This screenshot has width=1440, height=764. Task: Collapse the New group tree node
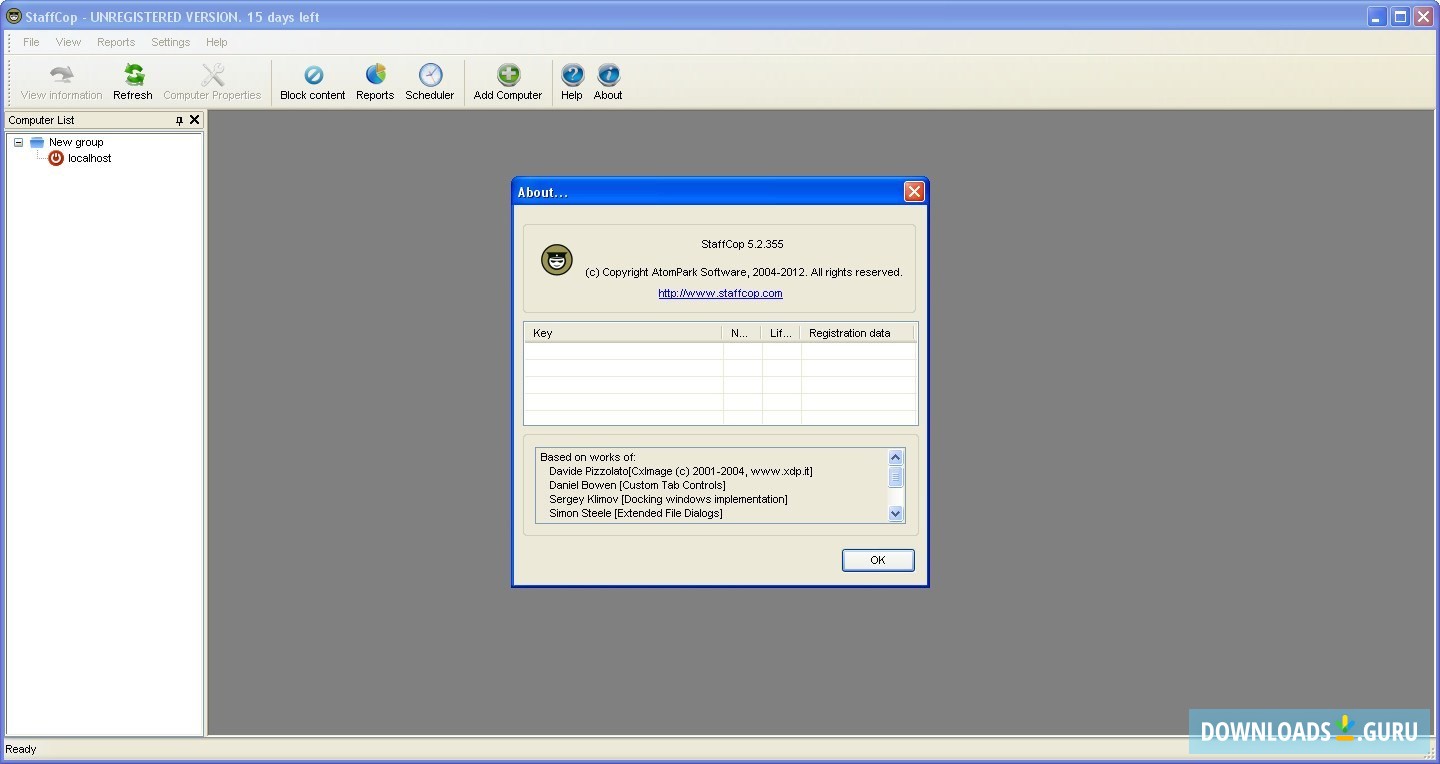(x=18, y=142)
